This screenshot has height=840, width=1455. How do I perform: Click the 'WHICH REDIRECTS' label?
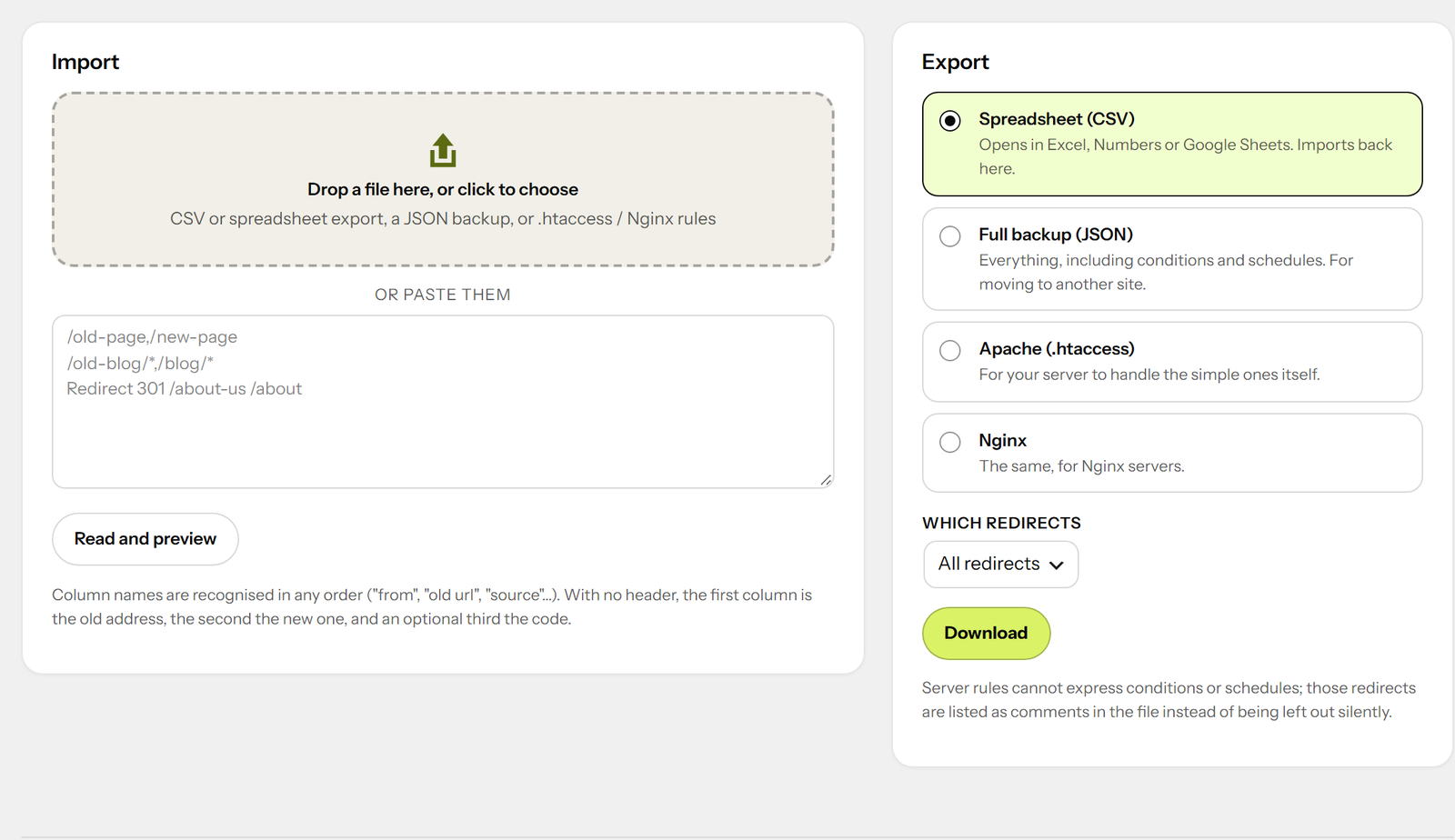point(1001,523)
